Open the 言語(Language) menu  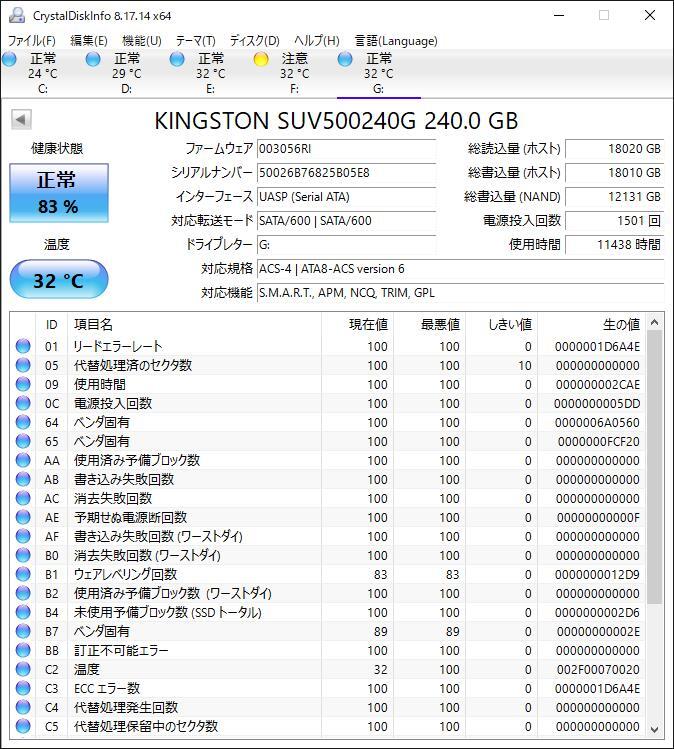click(396, 41)
